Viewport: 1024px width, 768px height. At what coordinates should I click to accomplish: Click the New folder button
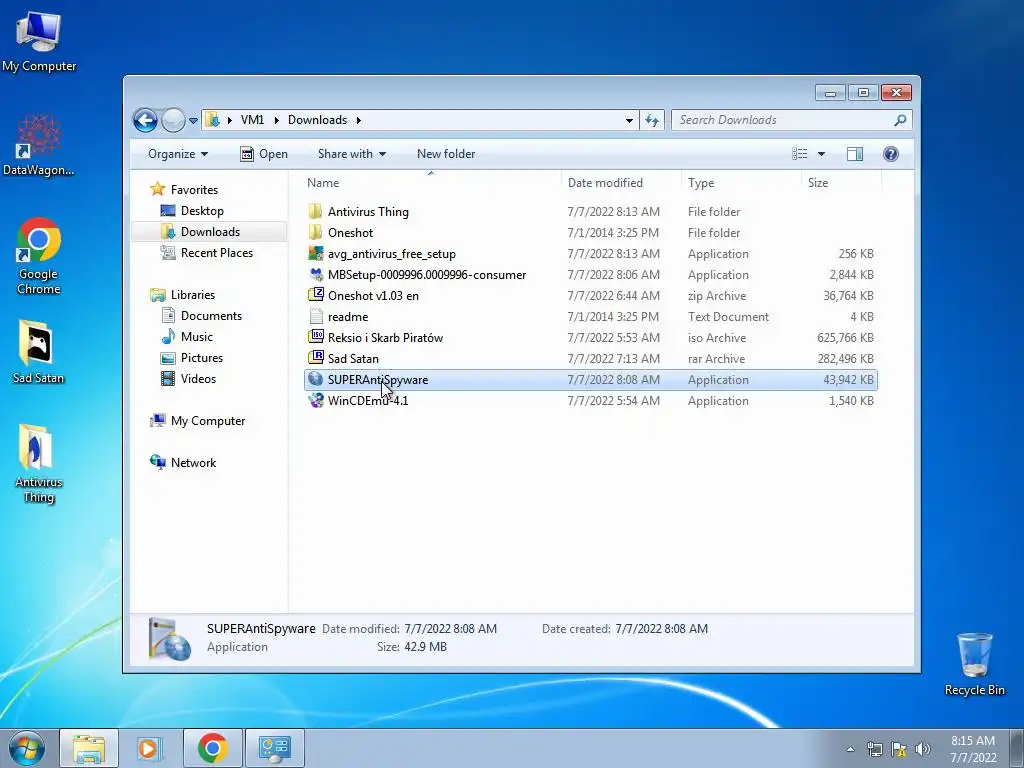click(446, 154)
